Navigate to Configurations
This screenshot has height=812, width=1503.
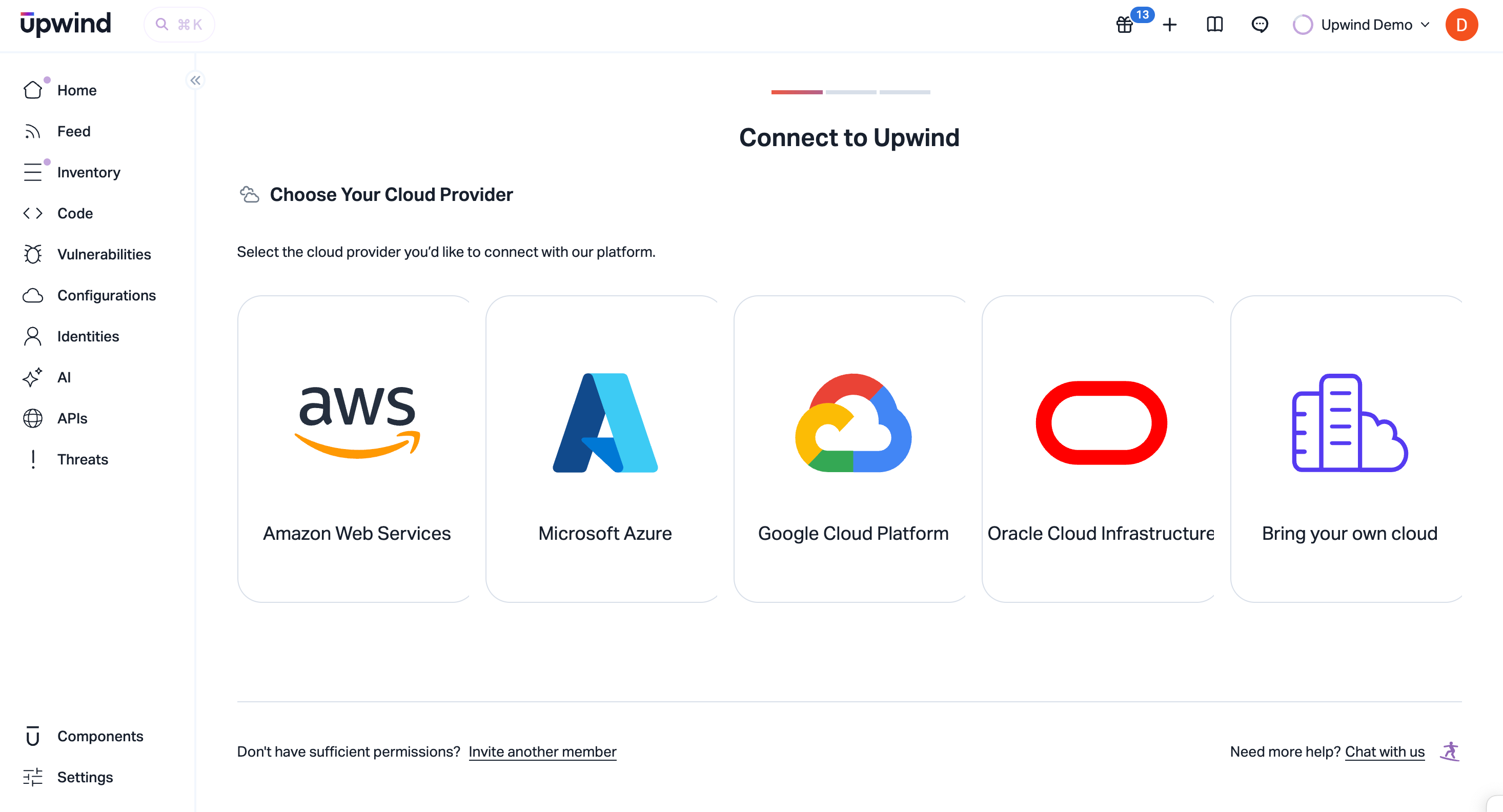click(107, 296)
